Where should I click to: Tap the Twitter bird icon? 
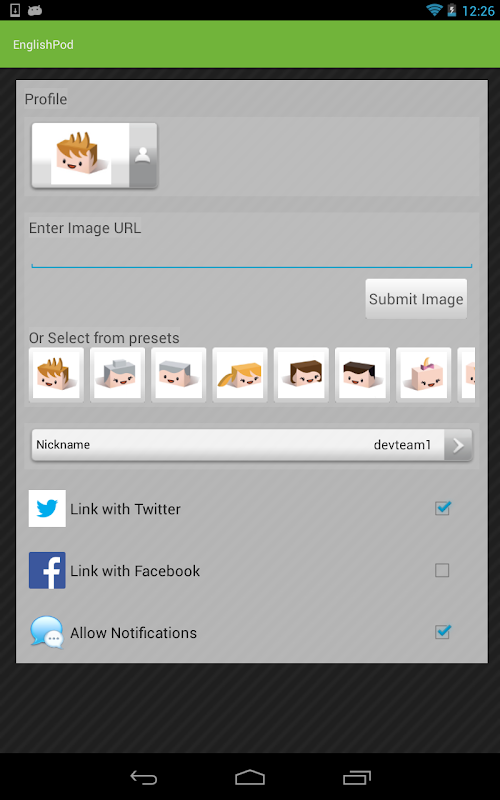[x=47, y=508]
